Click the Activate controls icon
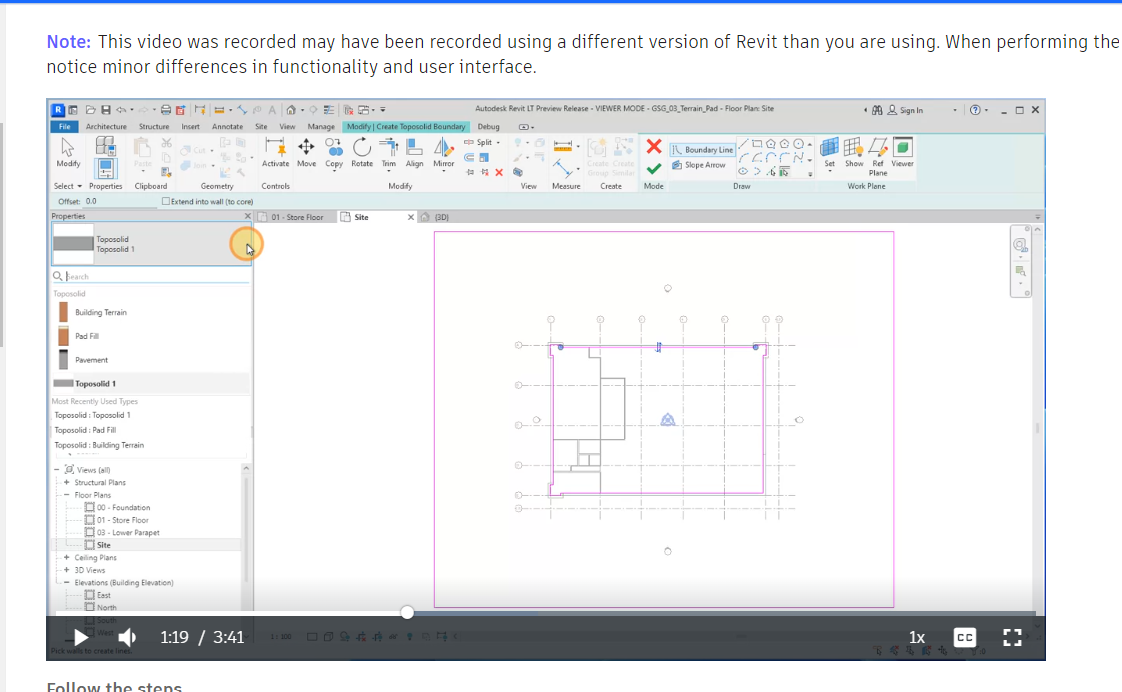The height and width of the screenshot is (692, 1122). pos(275,150)
